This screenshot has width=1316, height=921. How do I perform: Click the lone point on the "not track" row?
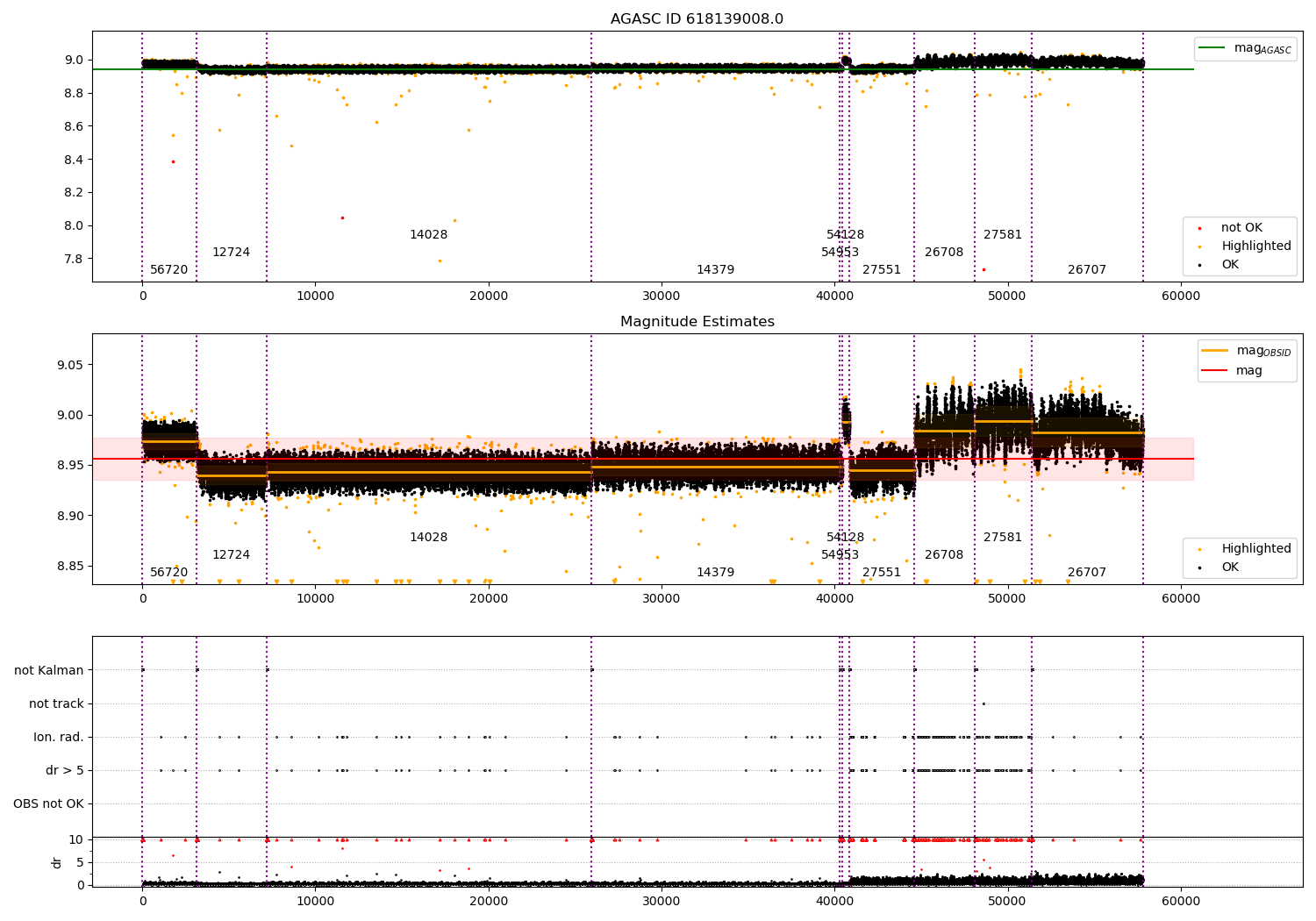tap(983, 703)
